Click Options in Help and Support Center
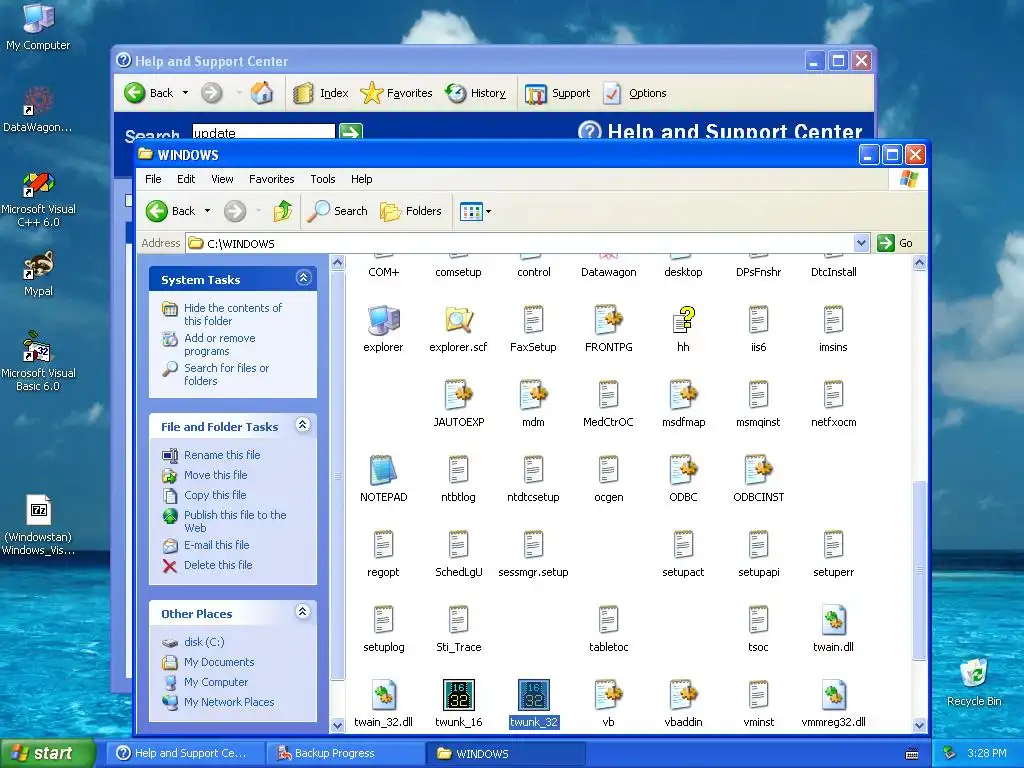This screenshot has height=768, width=1024. [635, 93]
